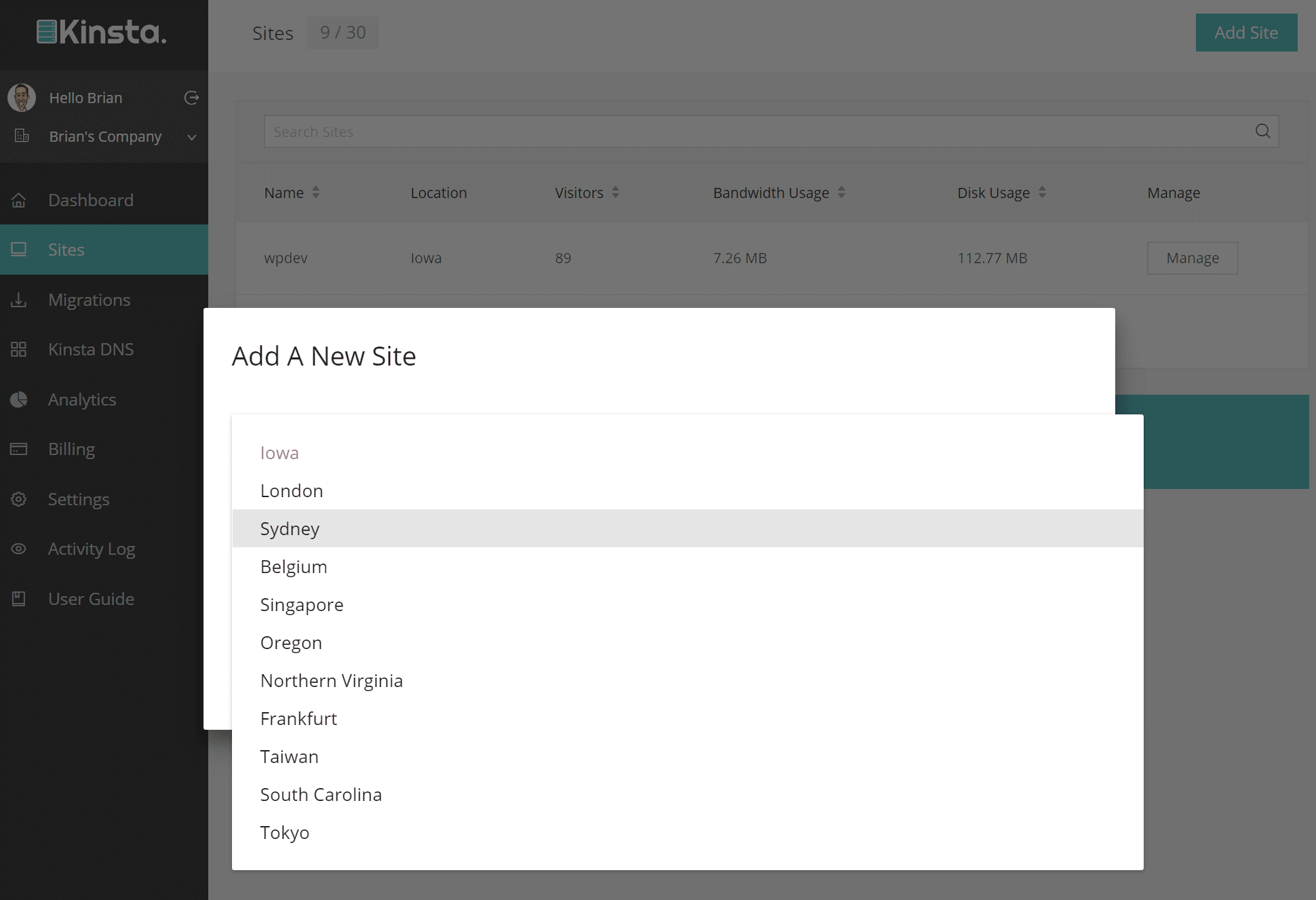Click the Add Site button
Screen dimensions: 1316x900
pos(1246,32)
